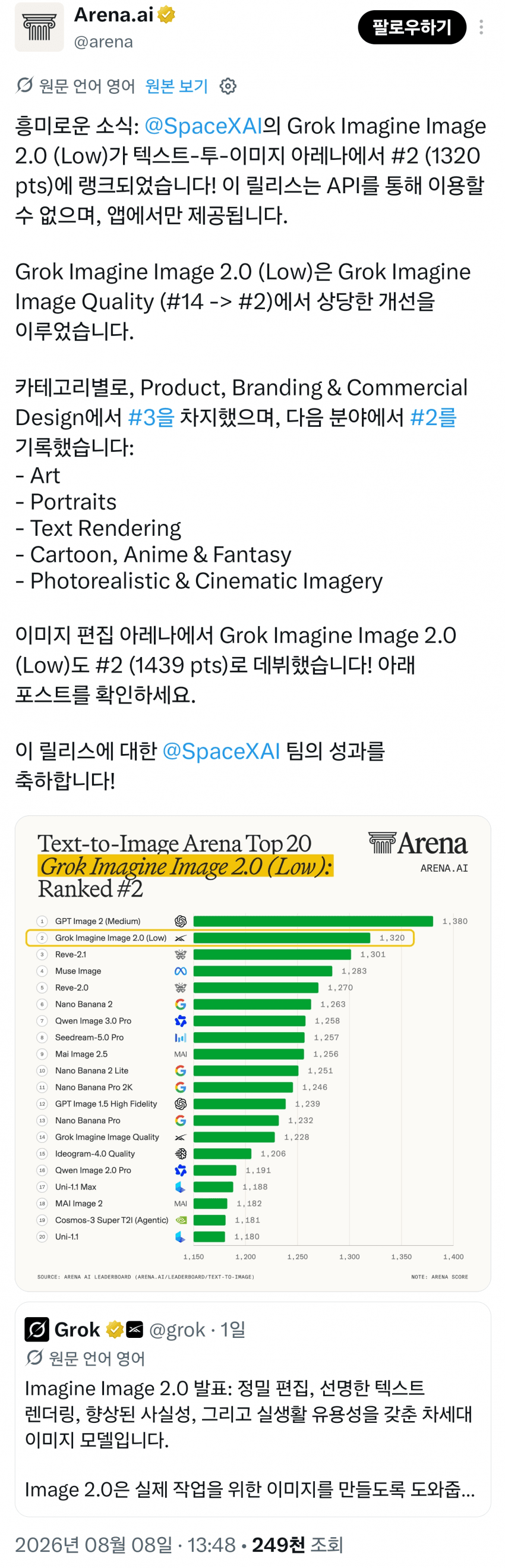Viewport: 505px width, 1568px height.
Task: Click the @grok handle in quoted post
Action: (x=177, y=1330)
